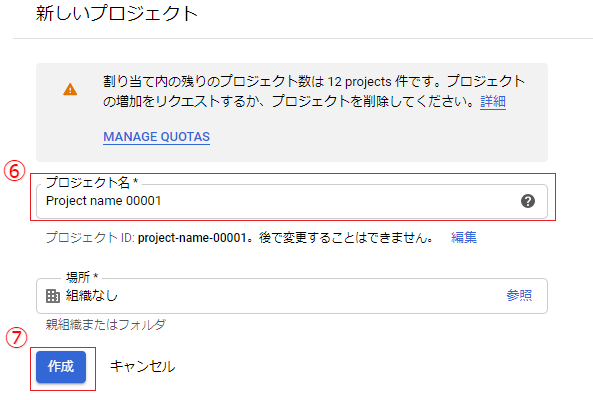Screen dimensions: 593x400
Task: Click the project-name-00001 ID text
Action: click(192, 238)
